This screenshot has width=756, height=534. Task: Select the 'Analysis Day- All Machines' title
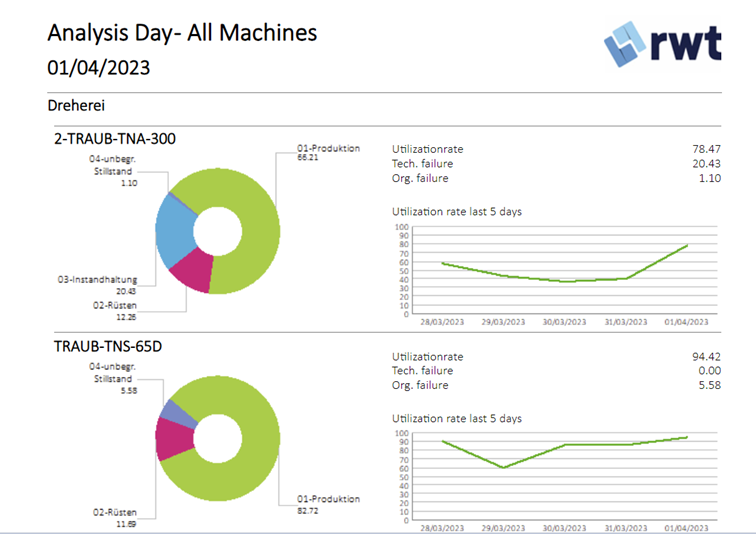pyautogui.click(x=182, y=33)
